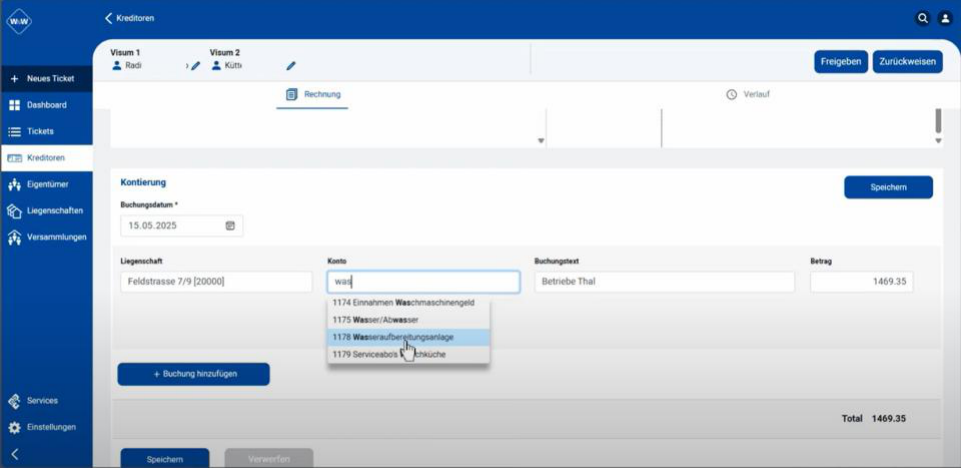Edit Visum 1 with pencil icon
Viewport: 961px width, 468px height.
click(x=196, y=66)
